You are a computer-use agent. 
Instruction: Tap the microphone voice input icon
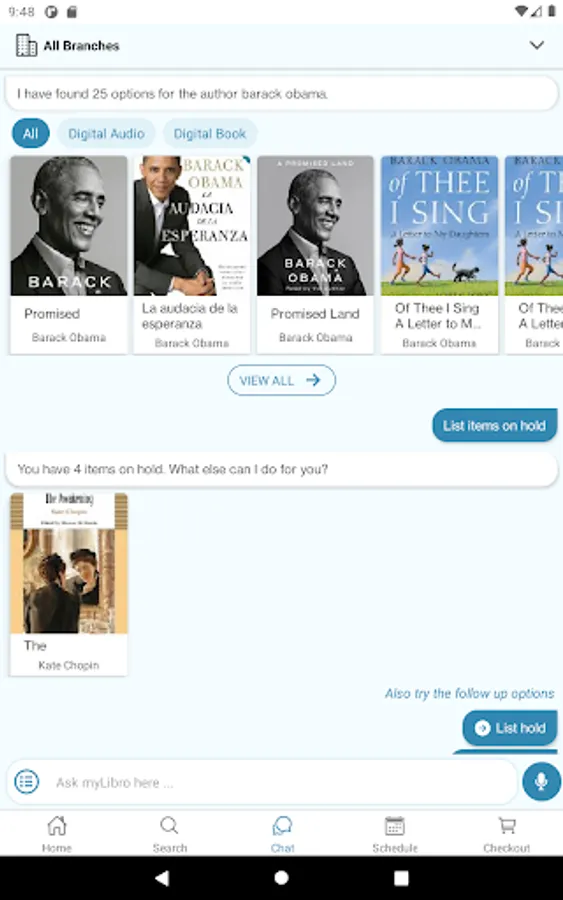click(x=541, y=781)
